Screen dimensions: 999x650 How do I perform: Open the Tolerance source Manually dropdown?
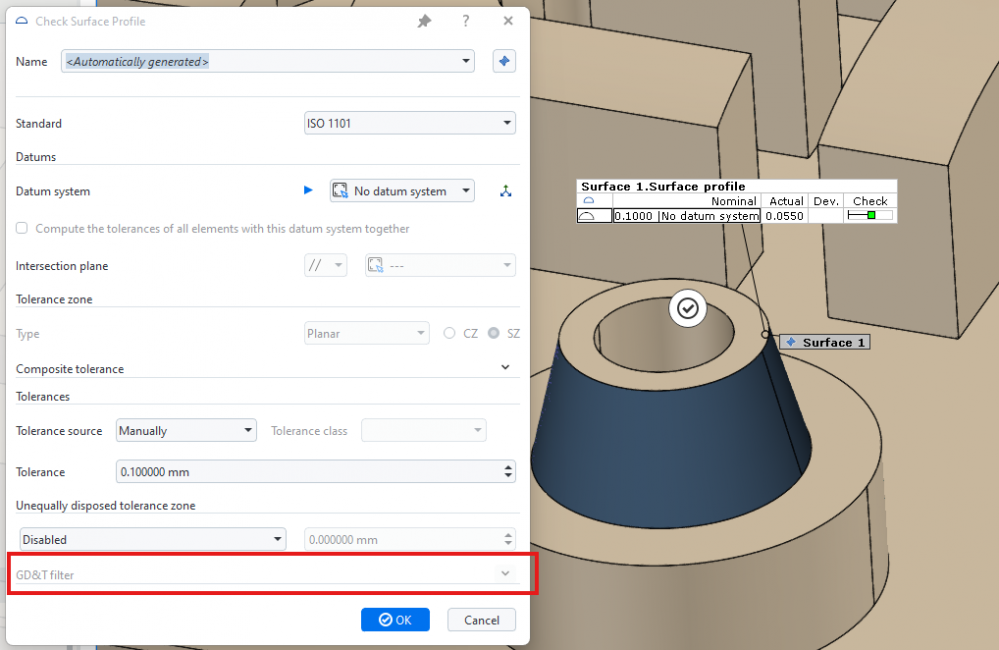coord(186,431)
